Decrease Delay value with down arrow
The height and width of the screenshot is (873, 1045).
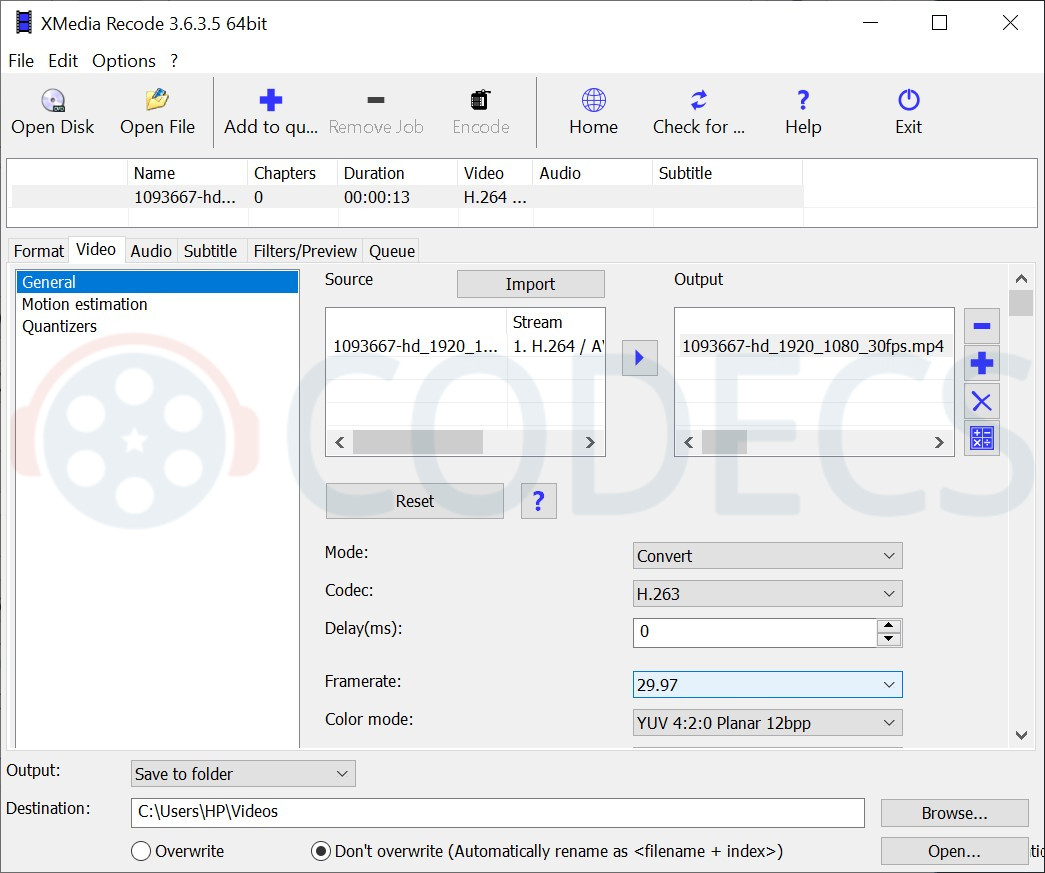coord(888,639)
